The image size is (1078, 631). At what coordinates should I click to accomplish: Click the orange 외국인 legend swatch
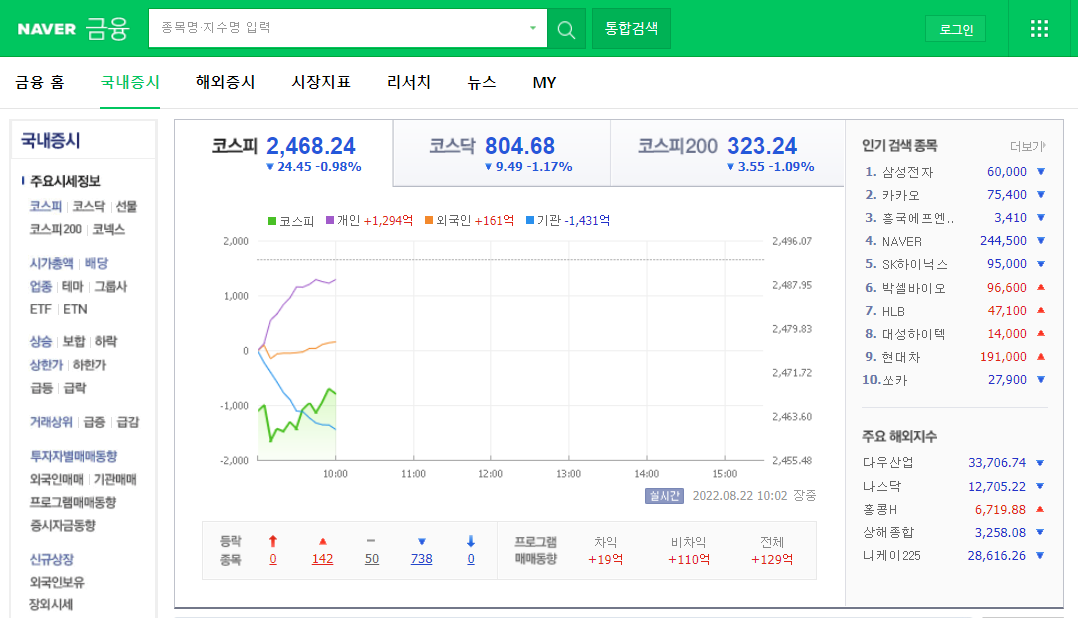pos(429,220)
